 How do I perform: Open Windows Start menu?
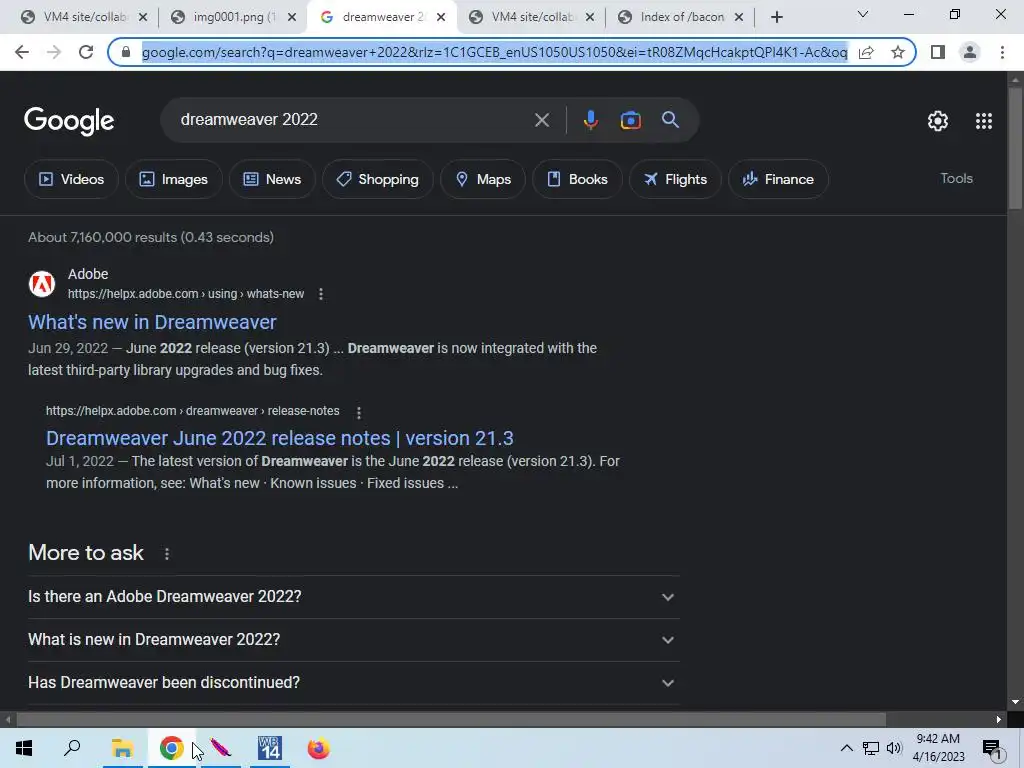[x=24, y=748]
